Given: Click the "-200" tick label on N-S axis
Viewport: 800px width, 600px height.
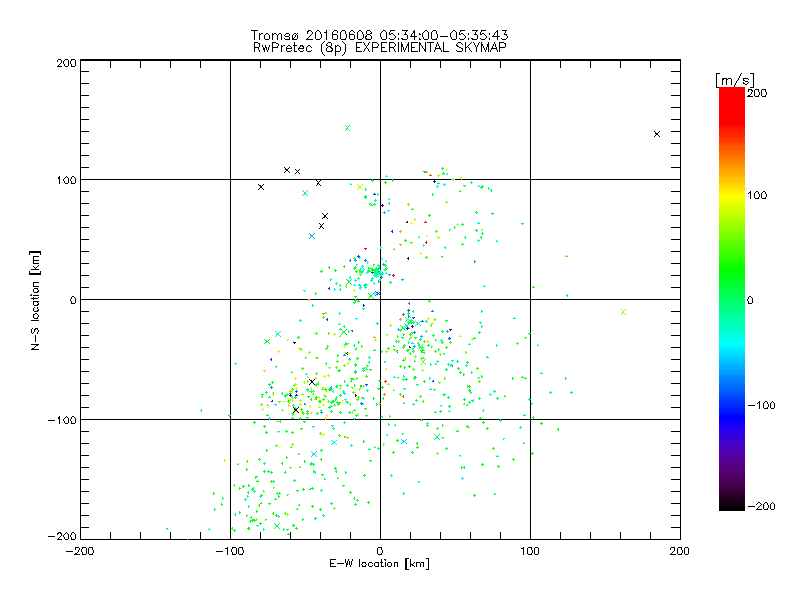Looking at the screenshot, I should pyautogui.click(x=62, y=536).
